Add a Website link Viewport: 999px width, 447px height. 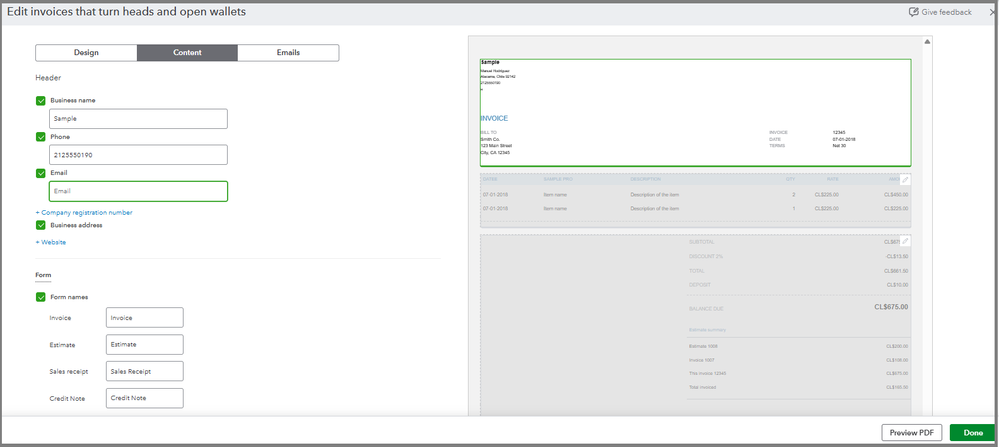coord(51,242)
